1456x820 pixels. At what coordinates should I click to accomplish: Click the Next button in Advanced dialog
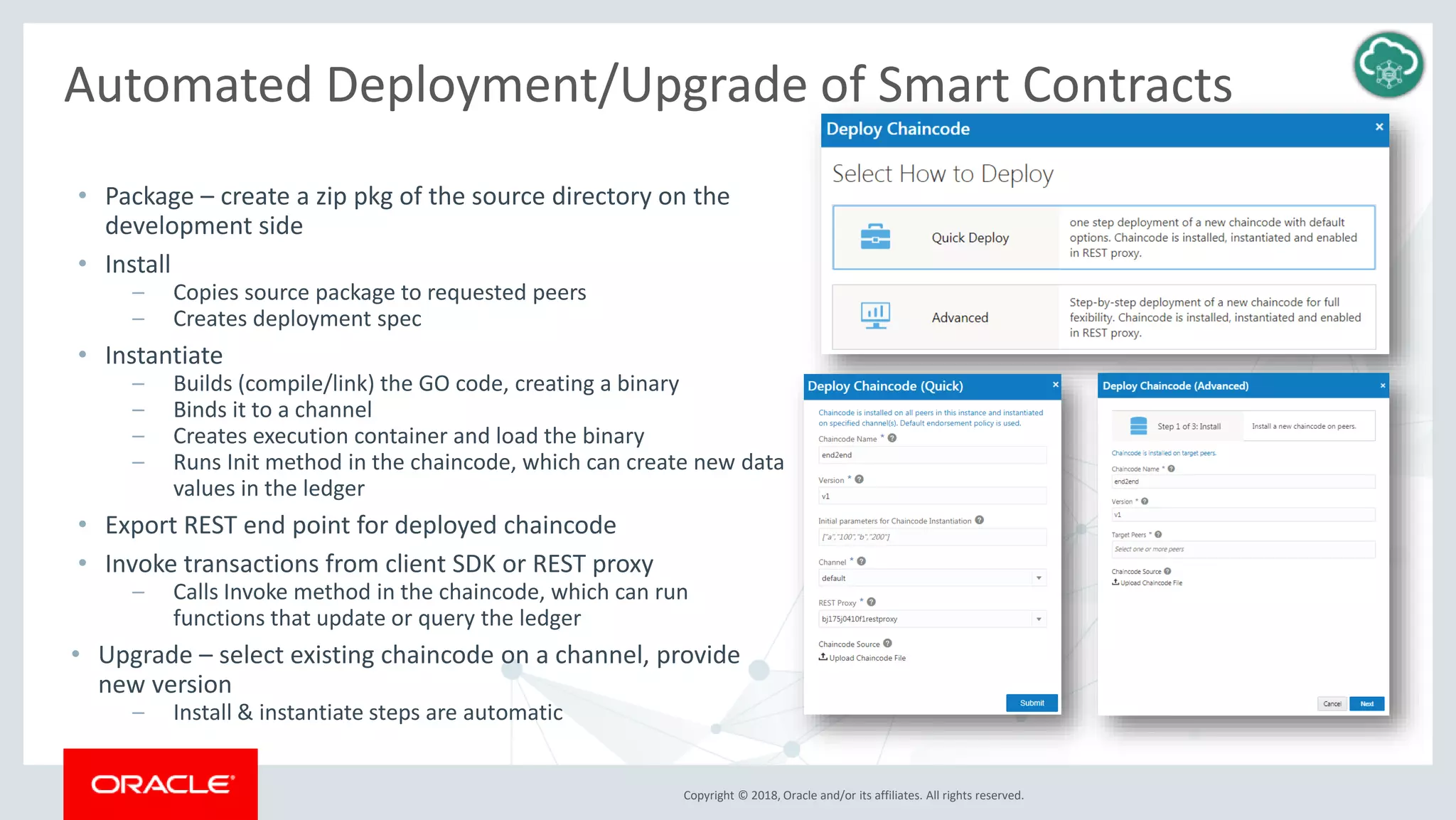click(1366, 703)
